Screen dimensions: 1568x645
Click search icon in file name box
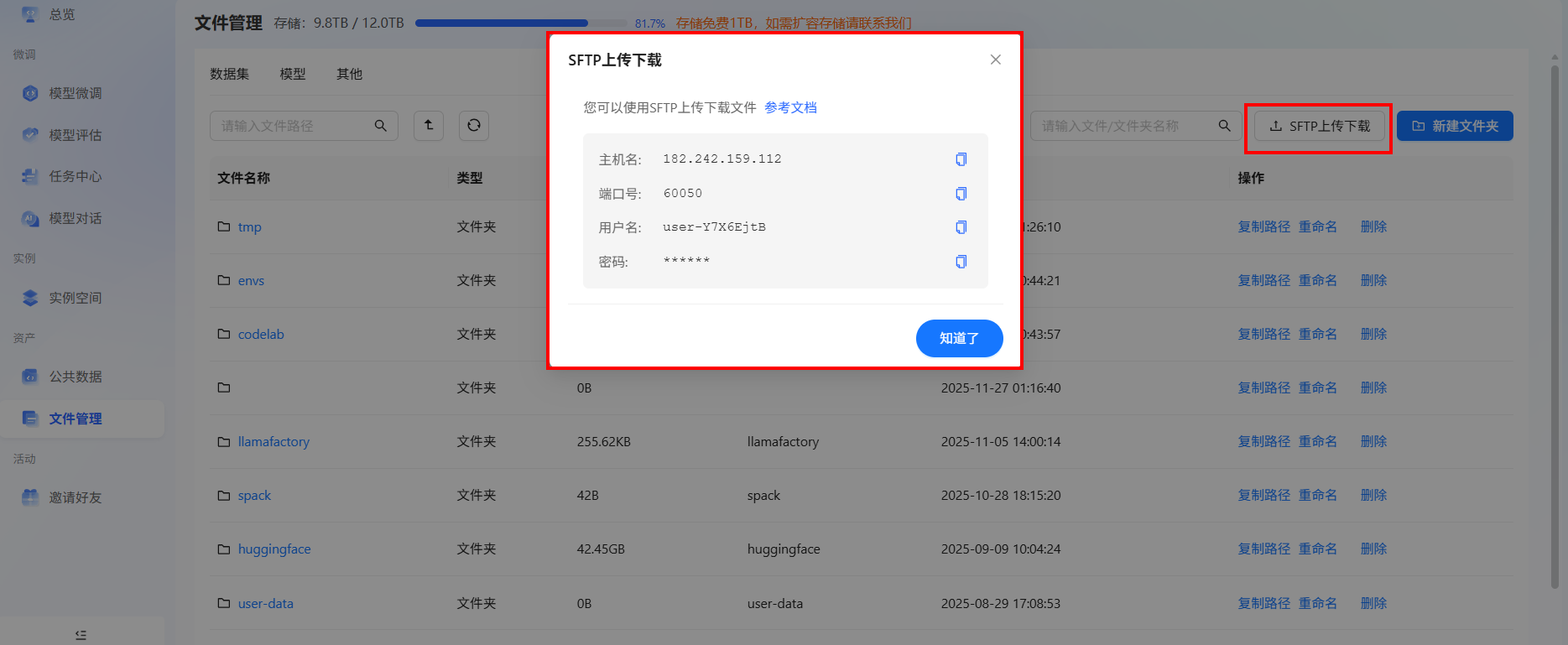click(x=1225, y=126)
